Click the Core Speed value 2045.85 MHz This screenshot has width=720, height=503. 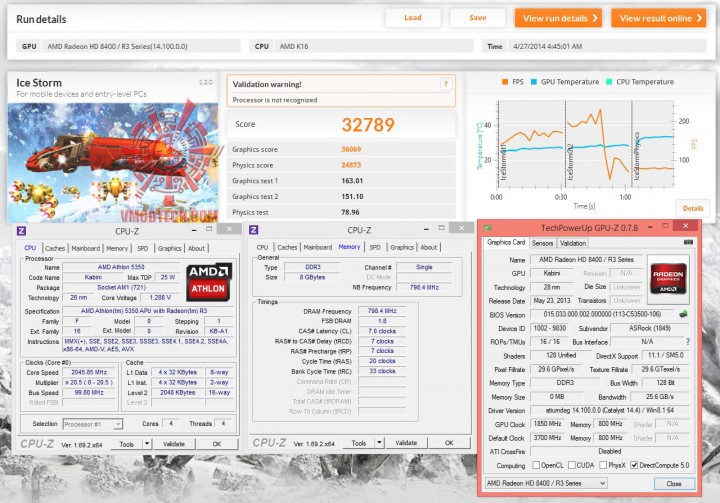89,373
